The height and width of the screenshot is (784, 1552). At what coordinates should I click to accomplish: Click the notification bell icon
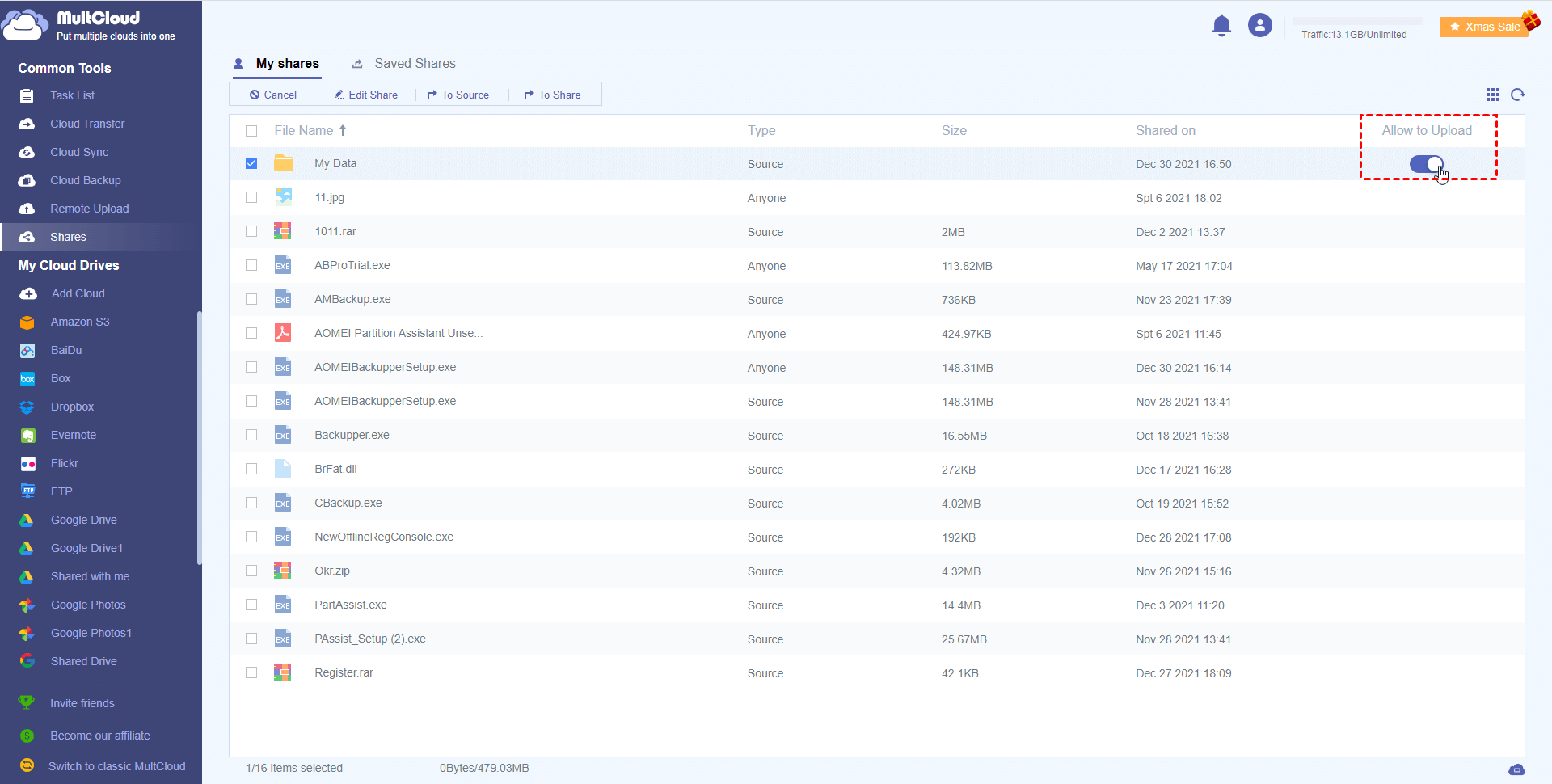tap(1221, 26)
